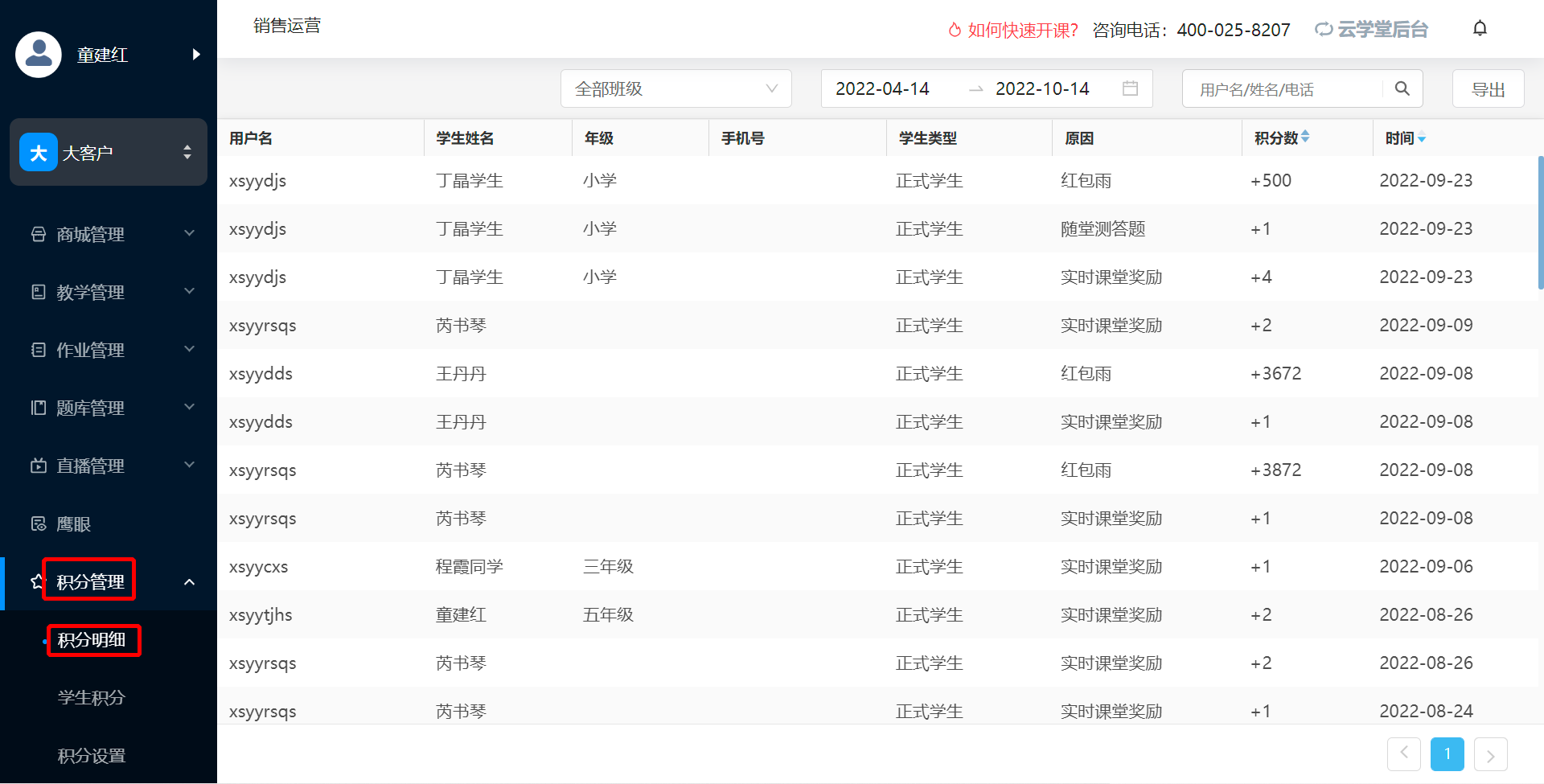
Task: Expand the 教学管理 menu chevron
Action: 190,291
